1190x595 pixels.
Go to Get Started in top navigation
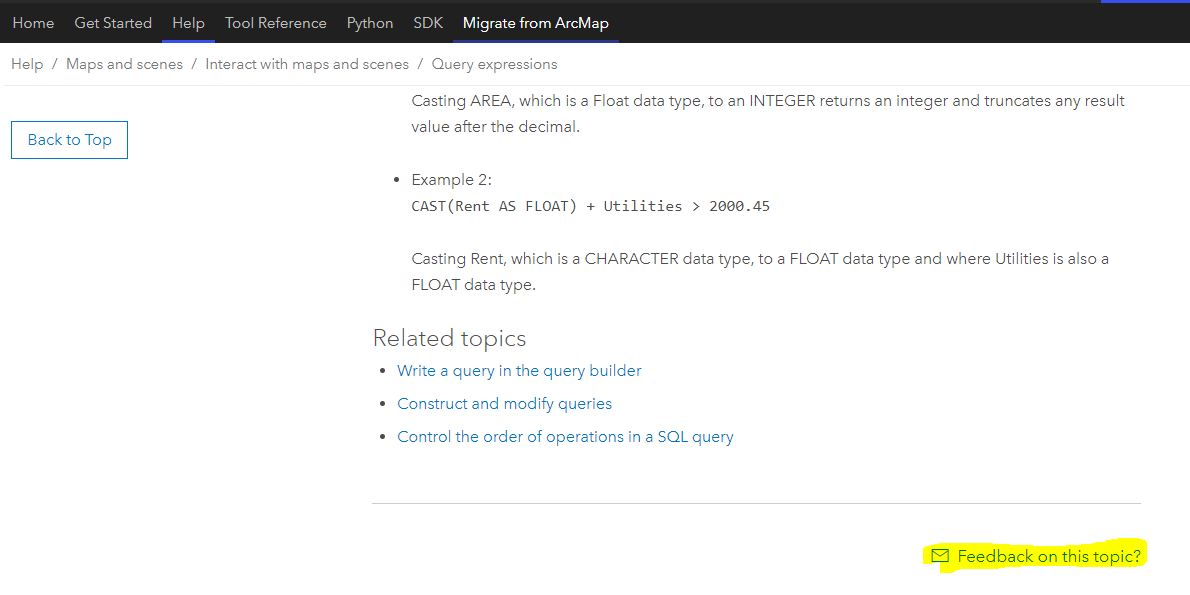pos(113,23)
